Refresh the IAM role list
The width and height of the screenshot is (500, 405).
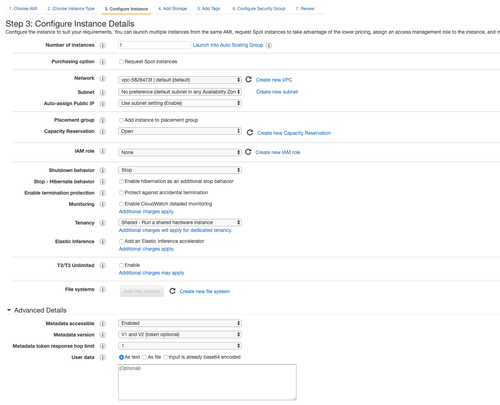(248, 152)
